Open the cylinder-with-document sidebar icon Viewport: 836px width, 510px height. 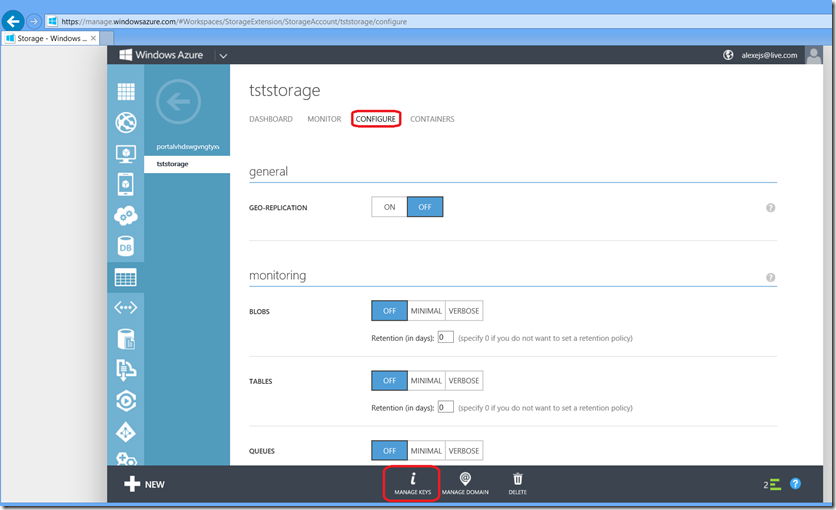(x=126, y=339)
